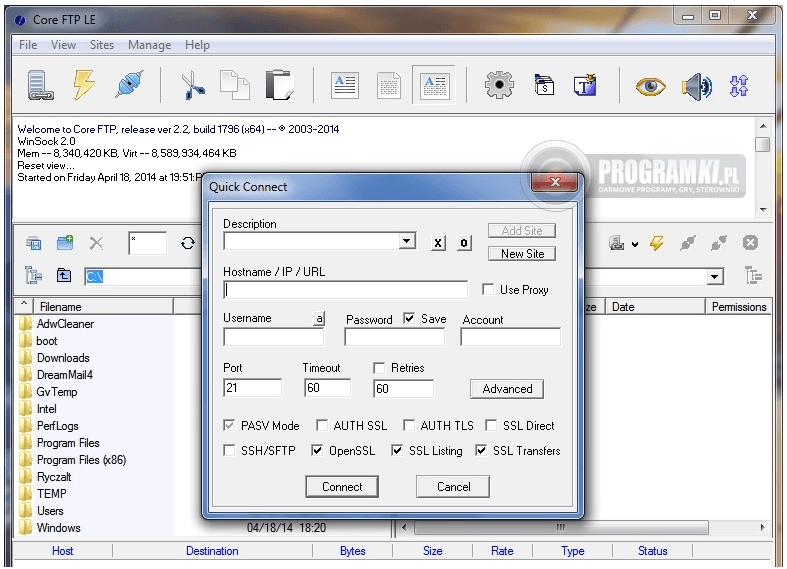This screenshot has width=787, height=569.
Task: Toggle the PASV Mode checkbox
Action: pos(229,426)
